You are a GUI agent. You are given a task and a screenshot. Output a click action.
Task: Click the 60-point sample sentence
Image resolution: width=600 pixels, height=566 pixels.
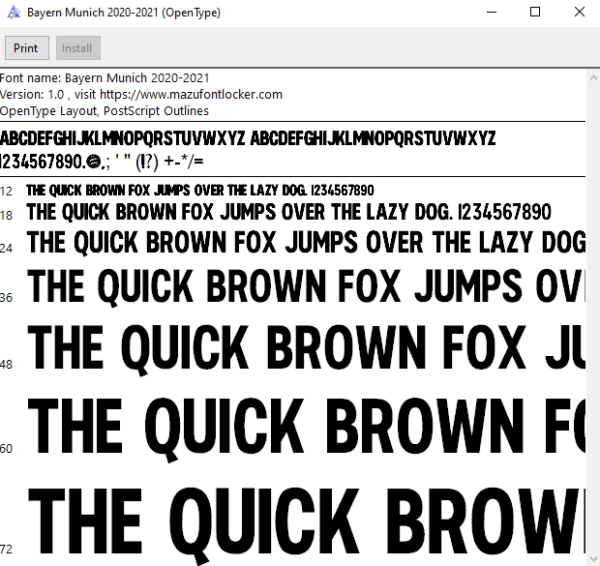click(x=306, y=429)
